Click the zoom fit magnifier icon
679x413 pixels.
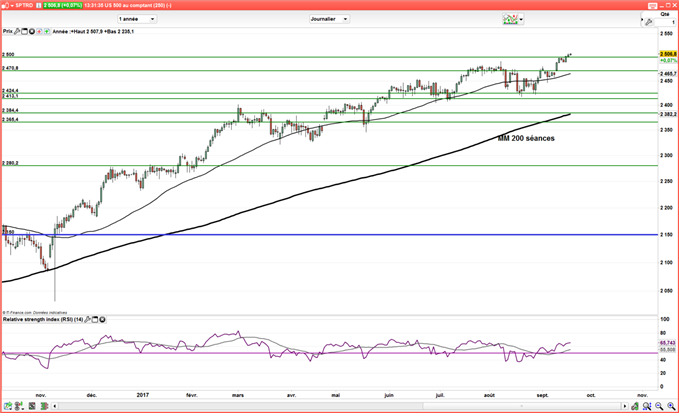647,406
